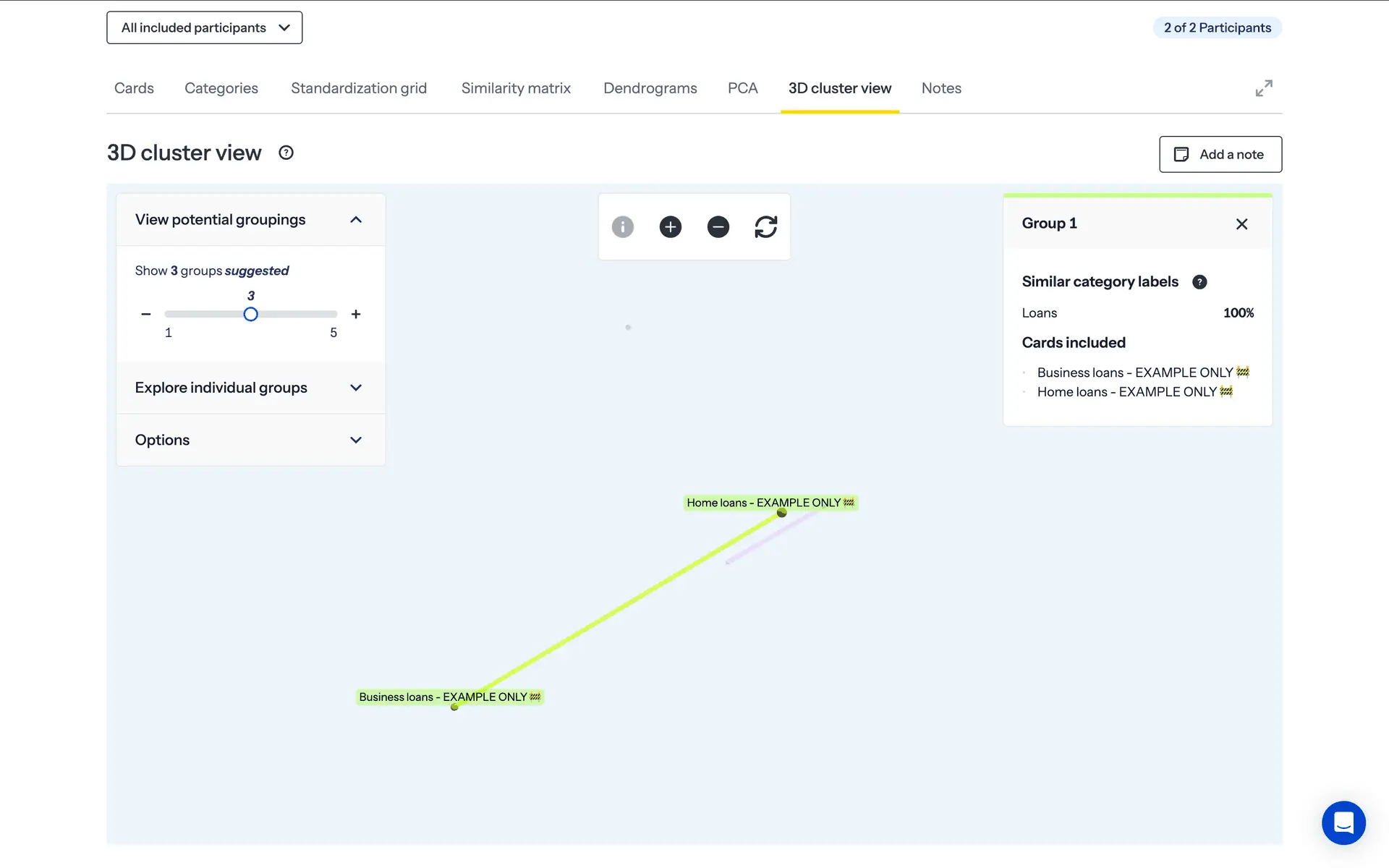Click the groups slider handle
Viewport: 1389px width, 868px height.
250,314
